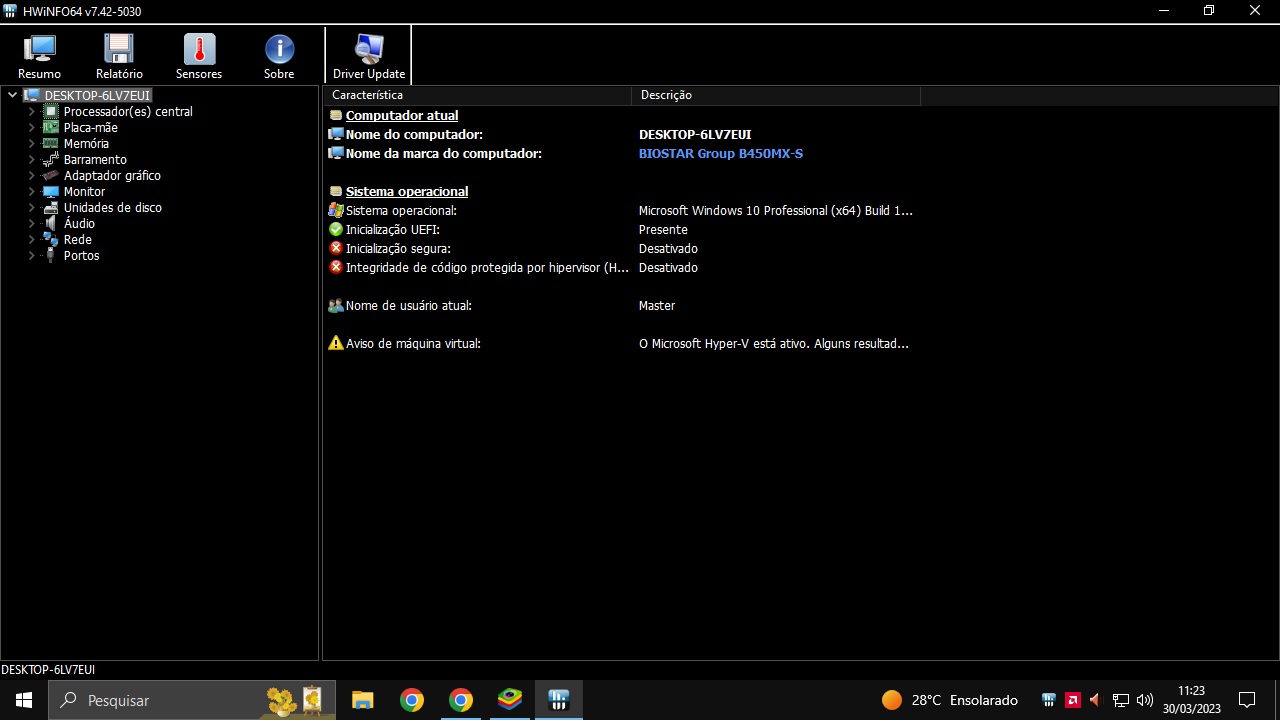Click the Barramento bus icon
Image resolution: width=1280 pixels, height=720 pixels.
coord(51,160)
